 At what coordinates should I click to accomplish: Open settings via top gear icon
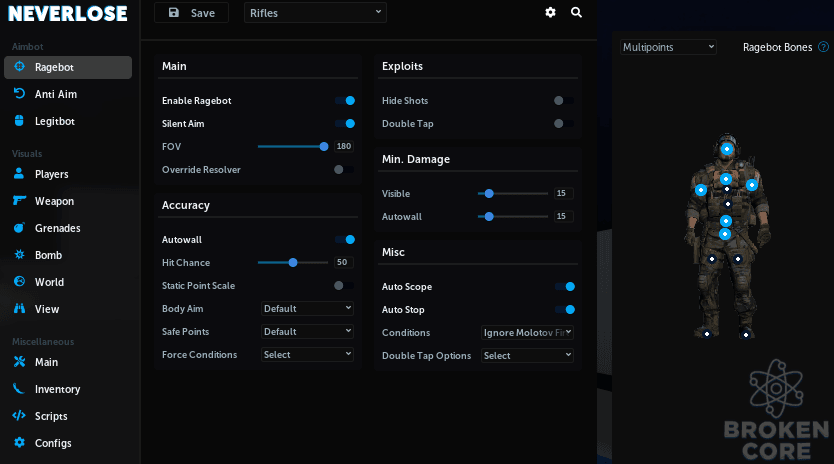pyautogui.click(x=551, y=12)
